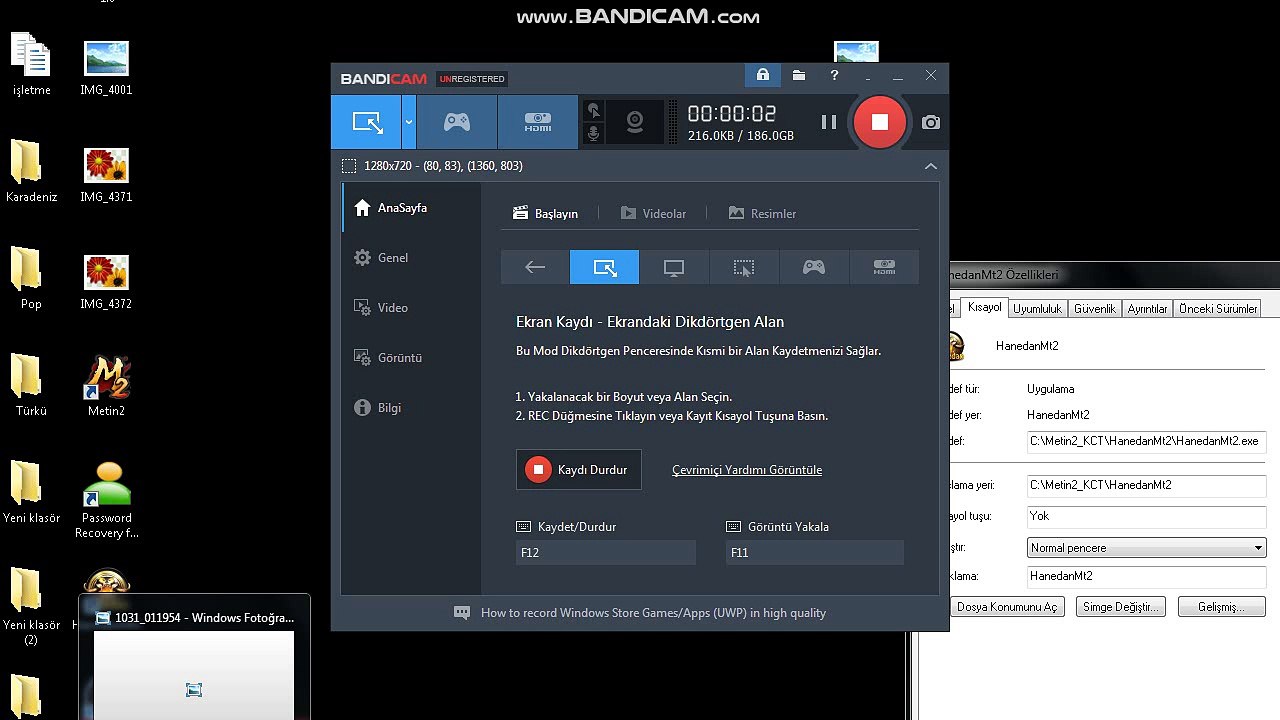Open the Normal pencere dropdown
This screenshot has width=1280, height=720.
(x=1146, y=548)
